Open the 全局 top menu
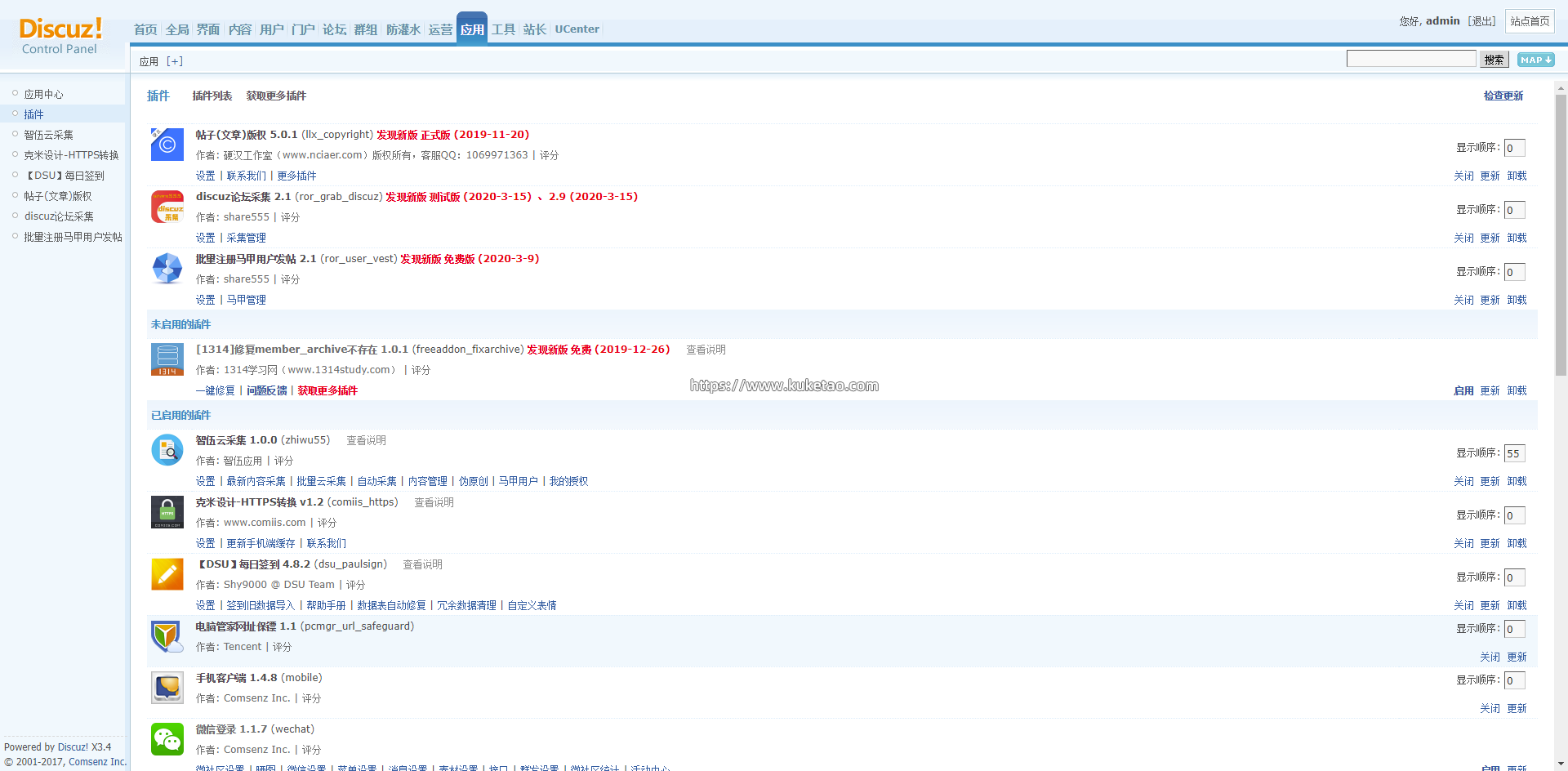Viewport: 1568px width, 771px height. point(177,29)
